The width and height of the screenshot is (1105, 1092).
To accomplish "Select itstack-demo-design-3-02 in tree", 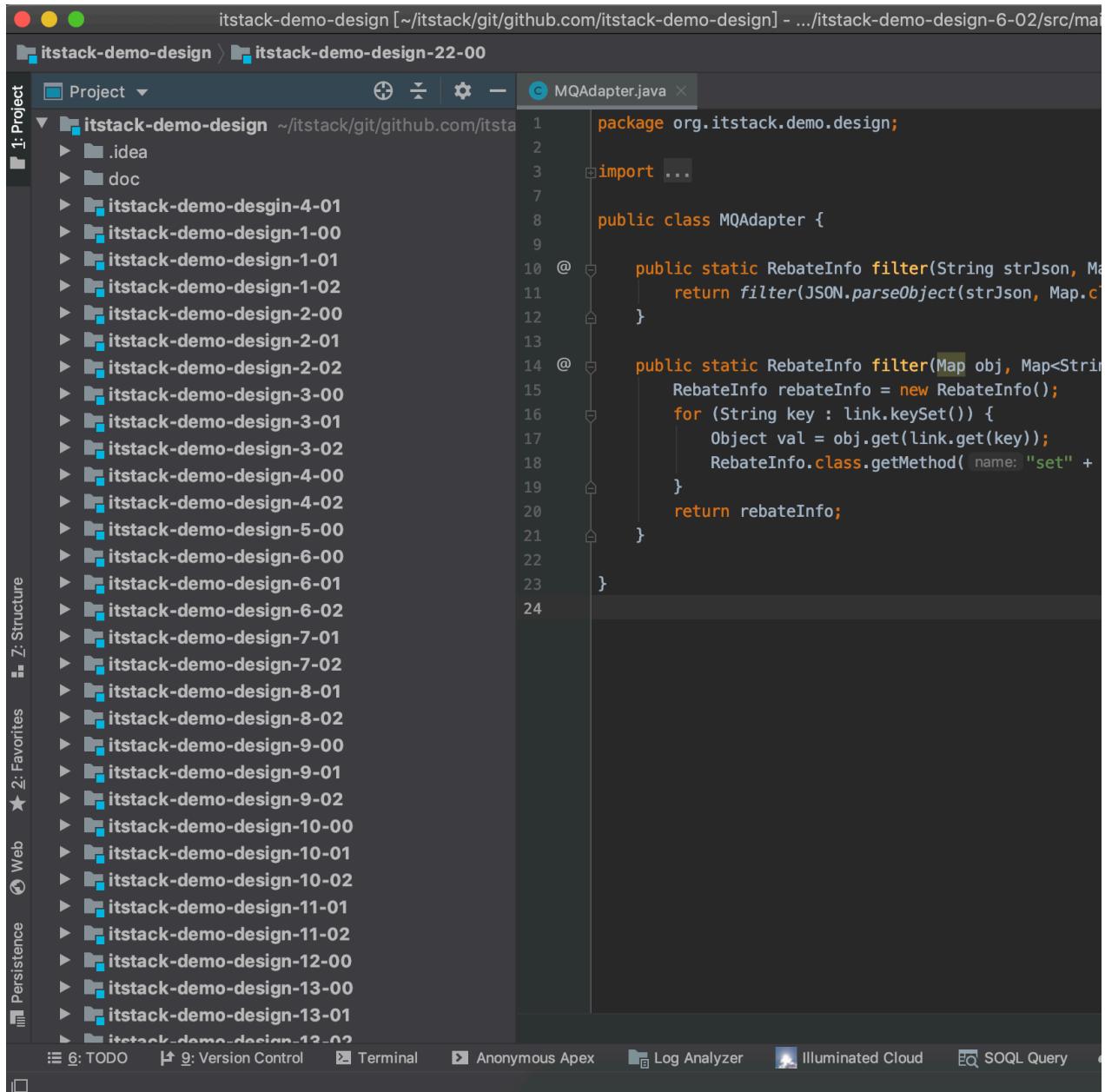I will coord(226,448).
